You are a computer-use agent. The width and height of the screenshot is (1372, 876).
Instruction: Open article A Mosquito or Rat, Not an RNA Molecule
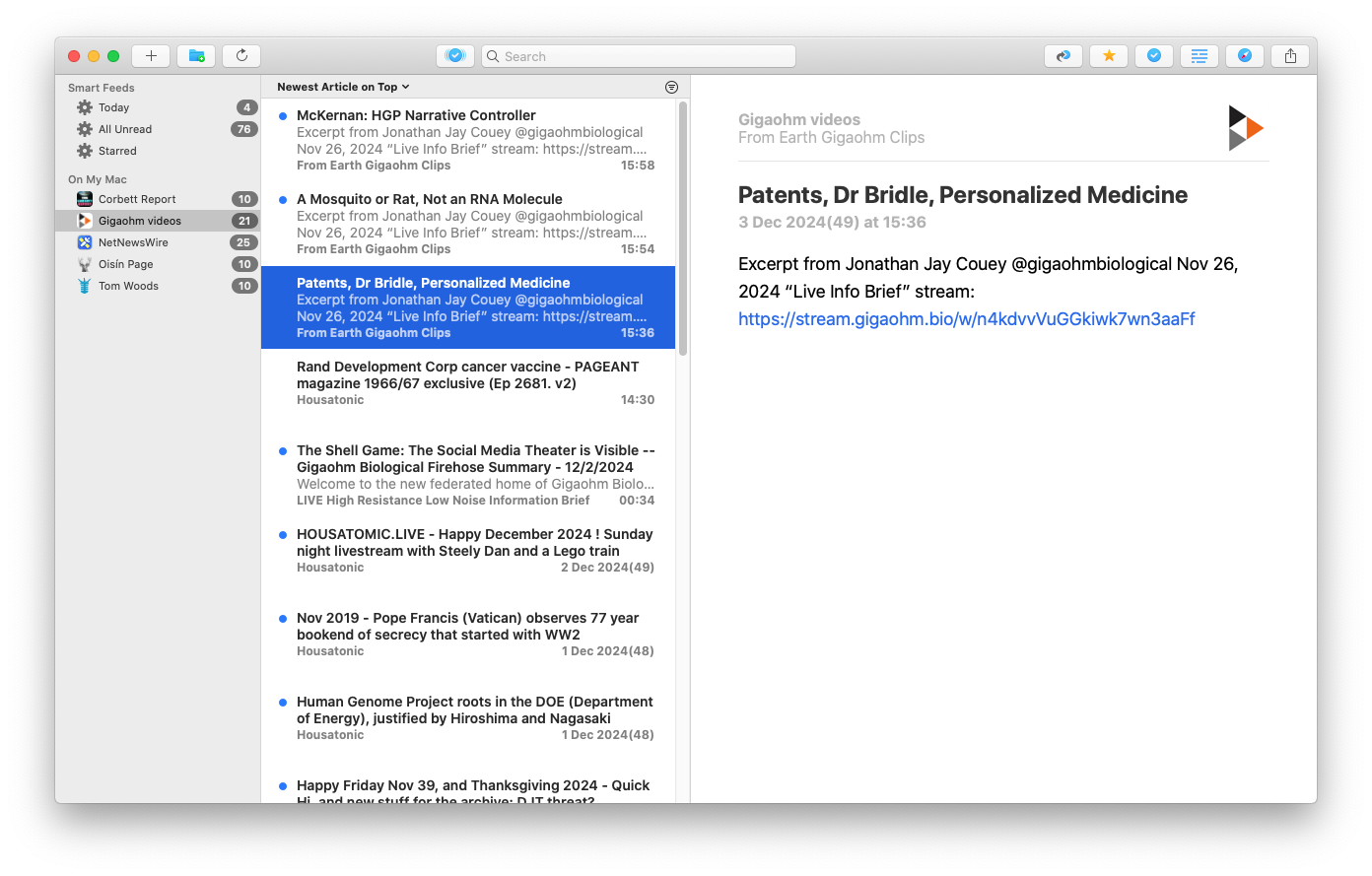[468, 224]
